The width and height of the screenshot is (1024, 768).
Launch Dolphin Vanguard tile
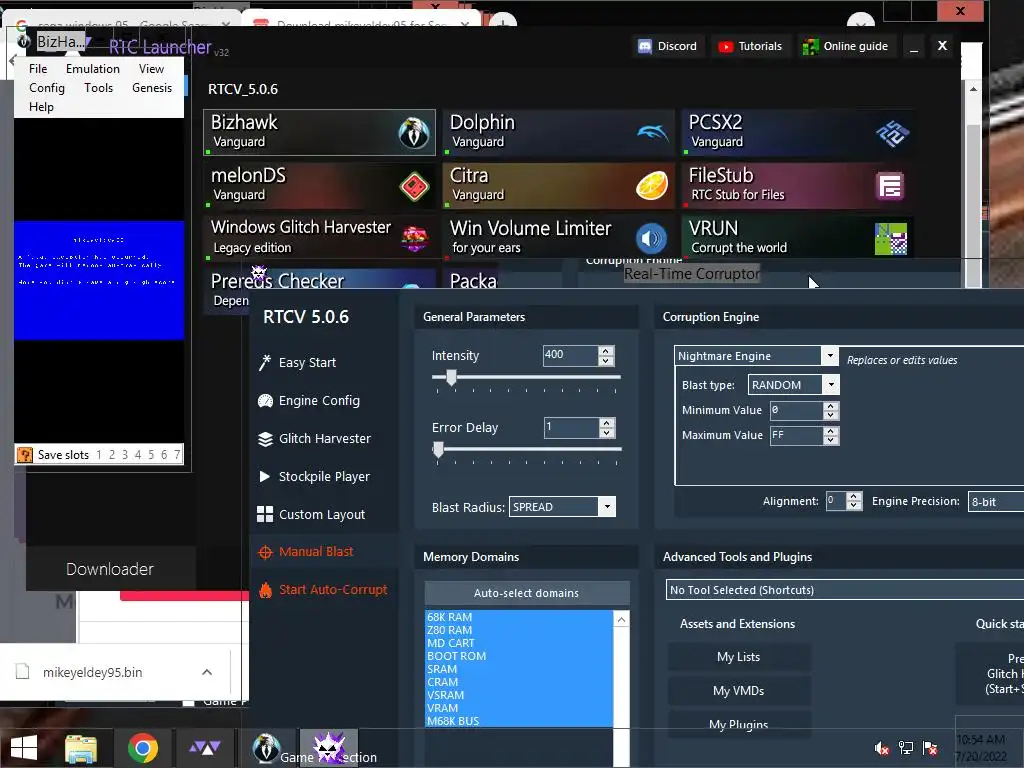pyautogui.click(x=558, y=133)
